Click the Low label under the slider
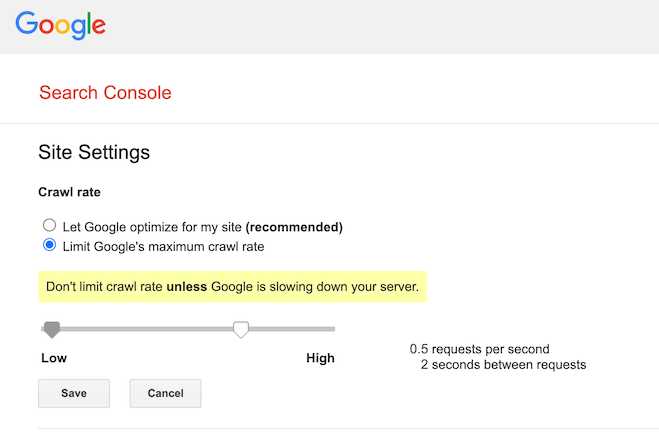Screen dimensions: 659x448 click(54, 358)
